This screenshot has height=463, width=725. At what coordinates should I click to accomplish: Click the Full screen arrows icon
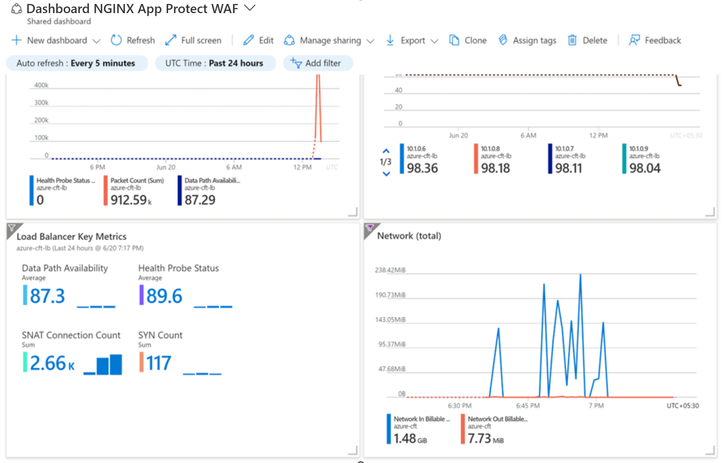(x=171, y=40)
